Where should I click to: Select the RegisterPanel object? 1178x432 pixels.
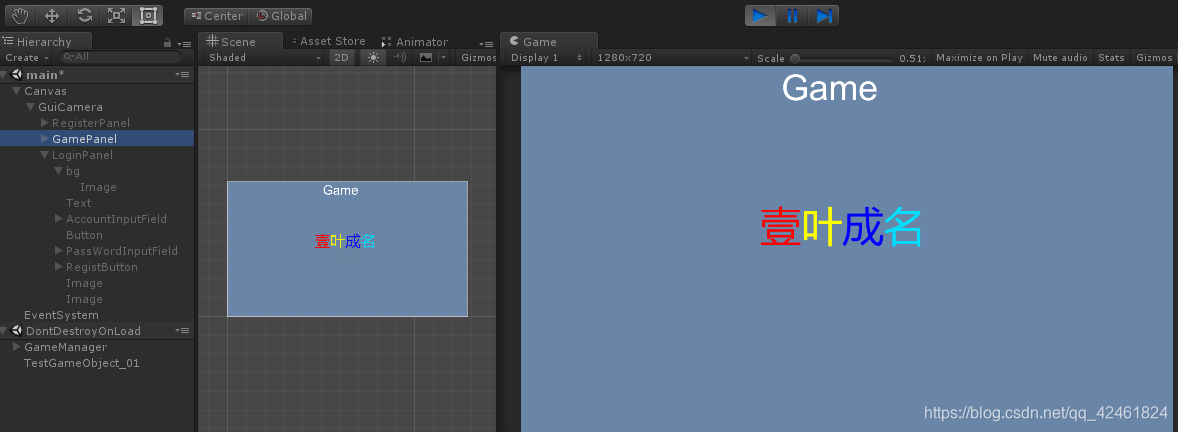91,123
